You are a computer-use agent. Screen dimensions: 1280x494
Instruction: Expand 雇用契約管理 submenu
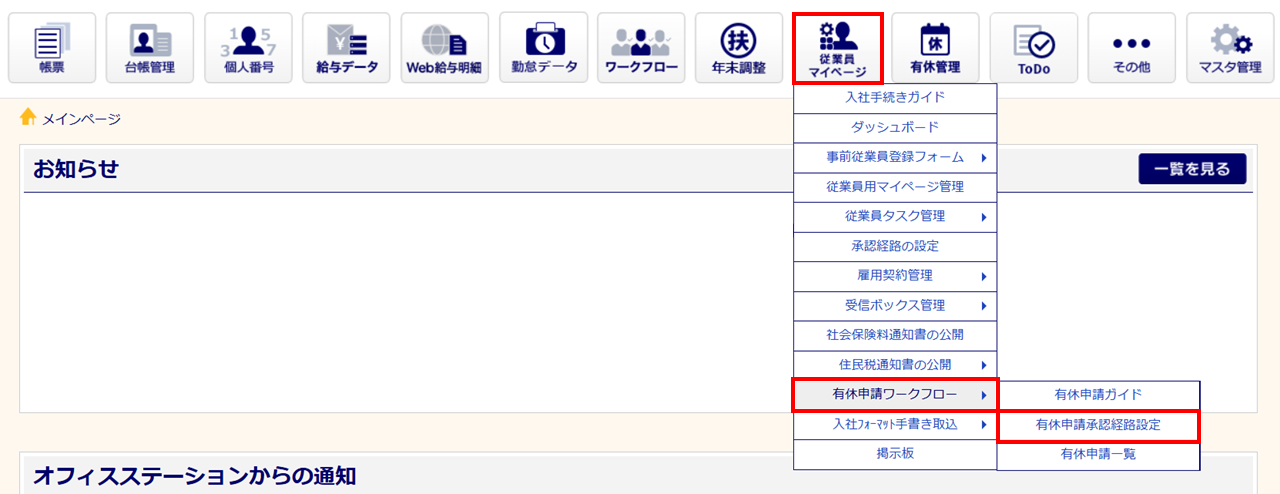[895, 276]
